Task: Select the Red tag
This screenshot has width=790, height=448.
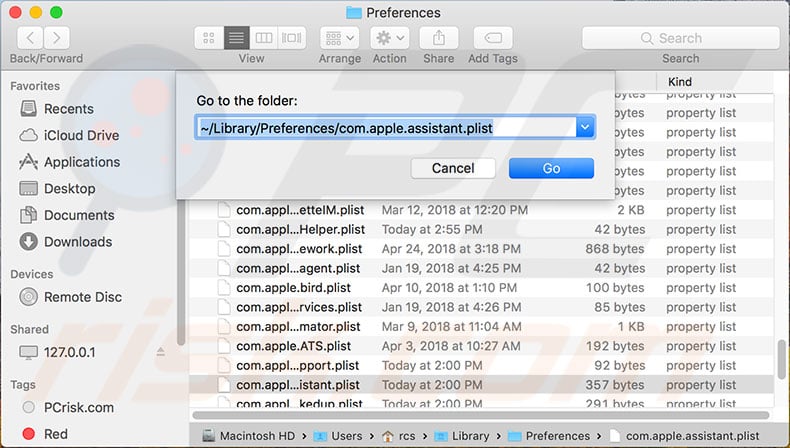Action: coord(45,434)
